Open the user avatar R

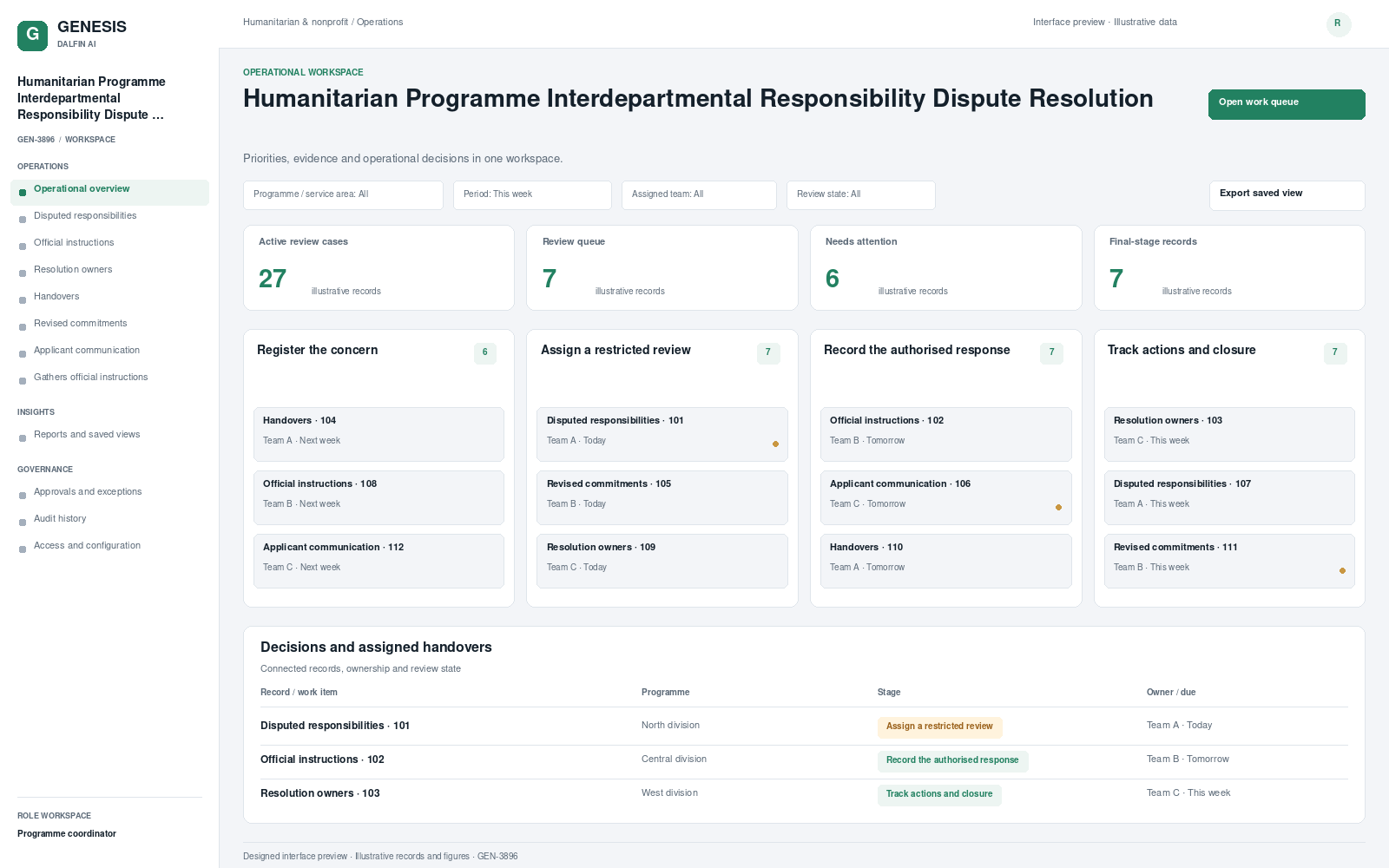[1339, 23]
